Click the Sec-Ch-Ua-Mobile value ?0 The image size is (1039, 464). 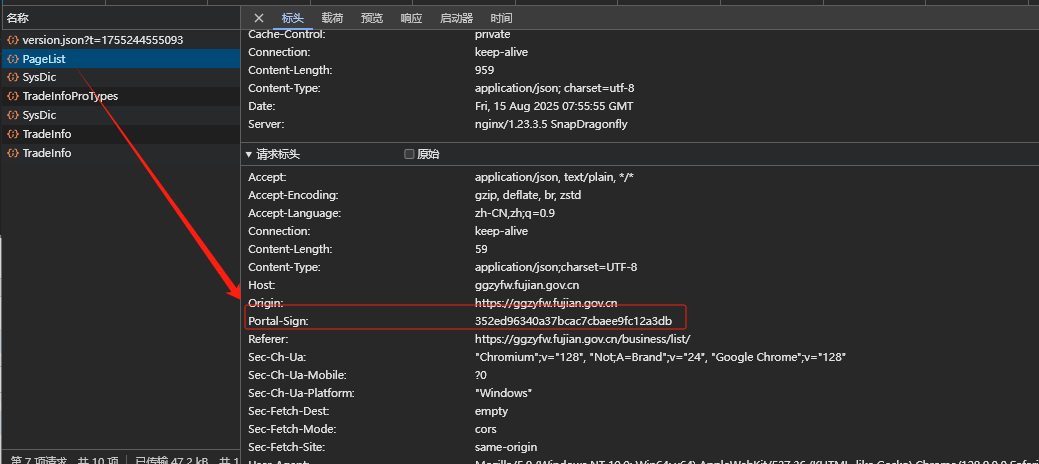pos(480,375)
